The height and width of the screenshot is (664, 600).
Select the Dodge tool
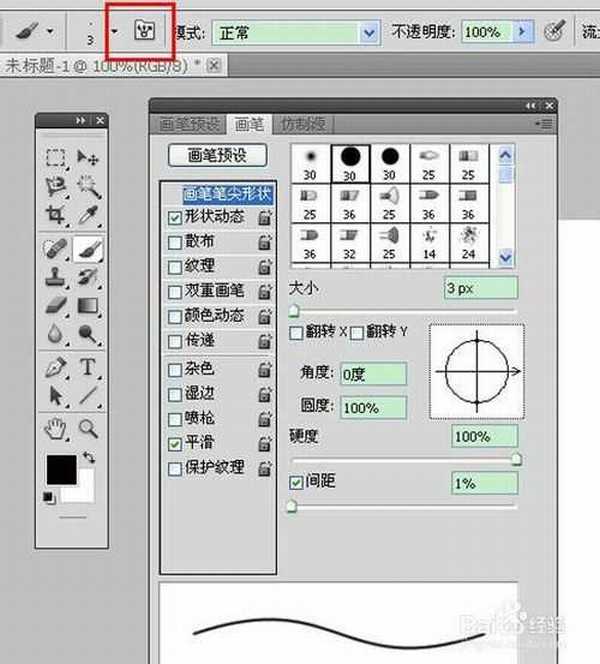point(88,334)
